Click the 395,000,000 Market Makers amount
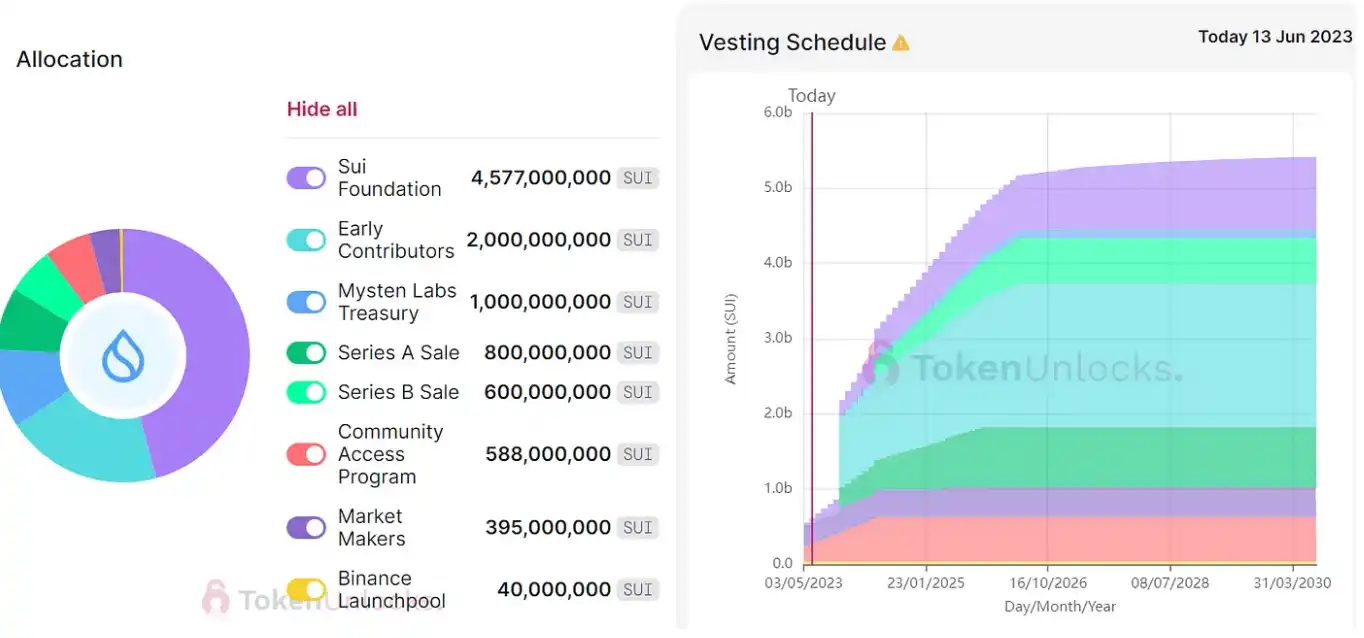Viewport: 1364px width, 638px height. pos(548,527)
